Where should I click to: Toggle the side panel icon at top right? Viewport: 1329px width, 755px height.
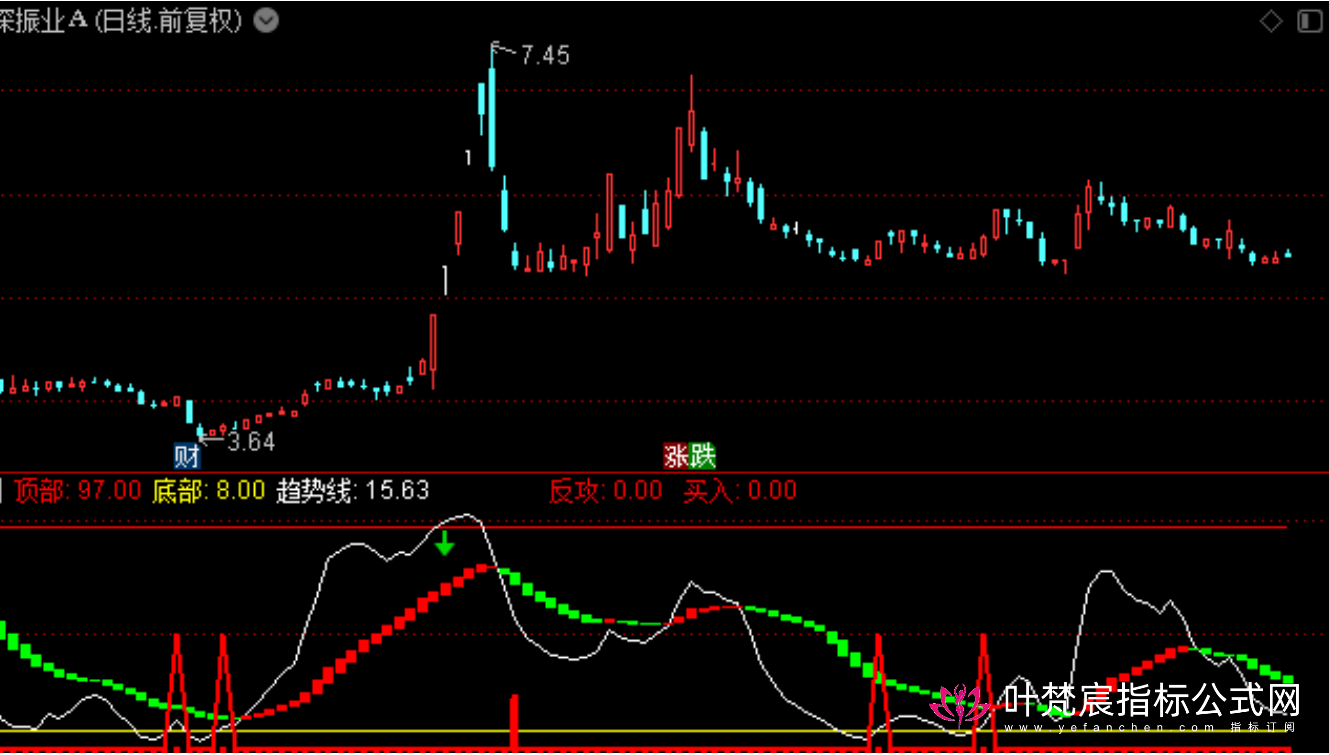click(x=1309, y=21)
